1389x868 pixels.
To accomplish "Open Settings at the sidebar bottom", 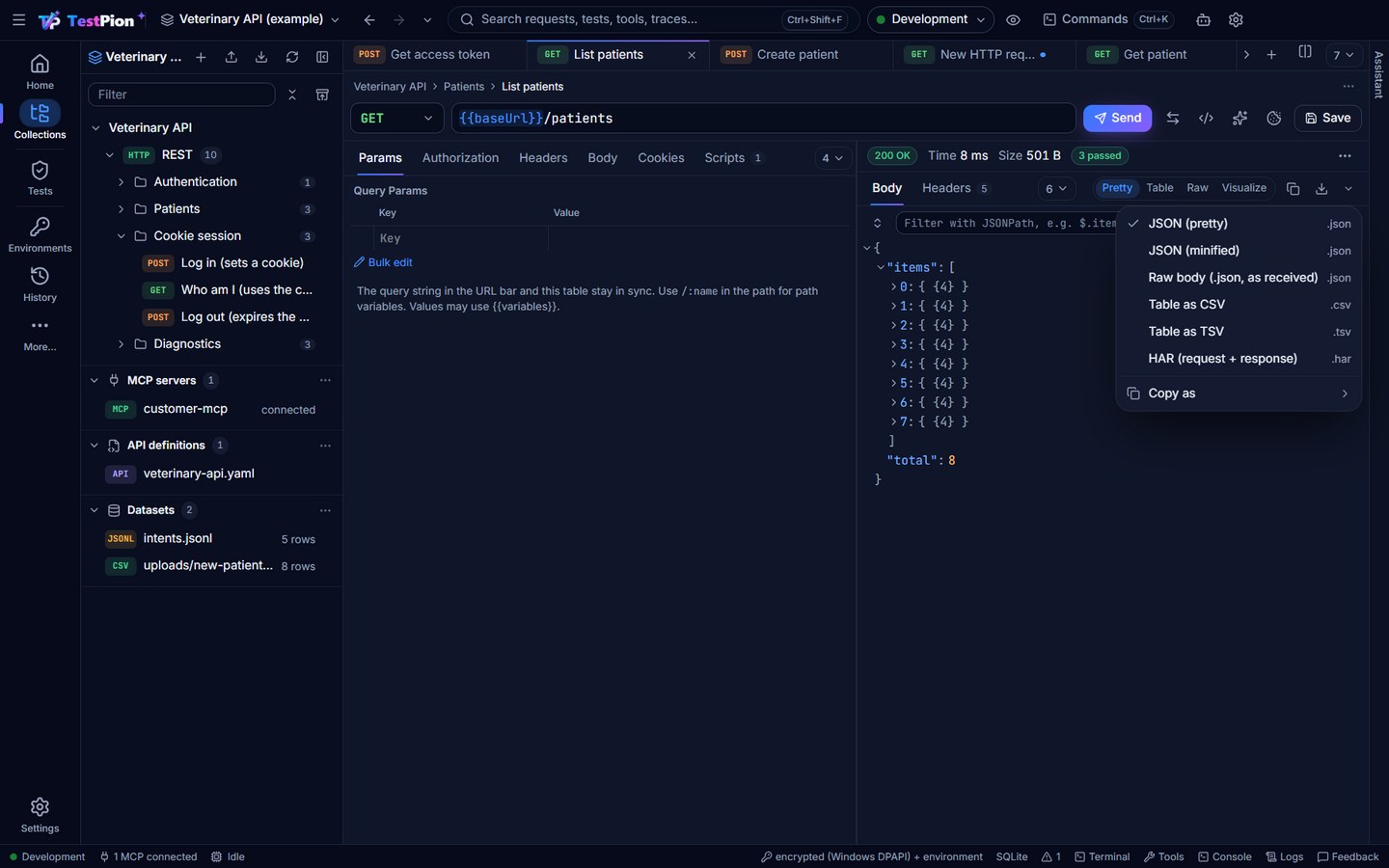I will [40, 815].
